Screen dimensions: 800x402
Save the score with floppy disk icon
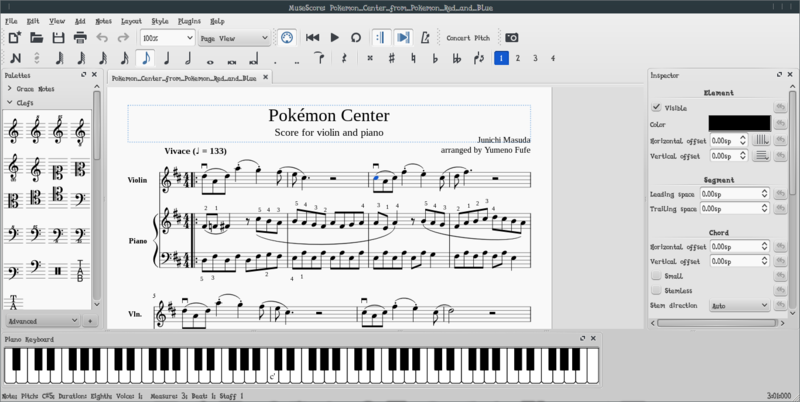58,37
